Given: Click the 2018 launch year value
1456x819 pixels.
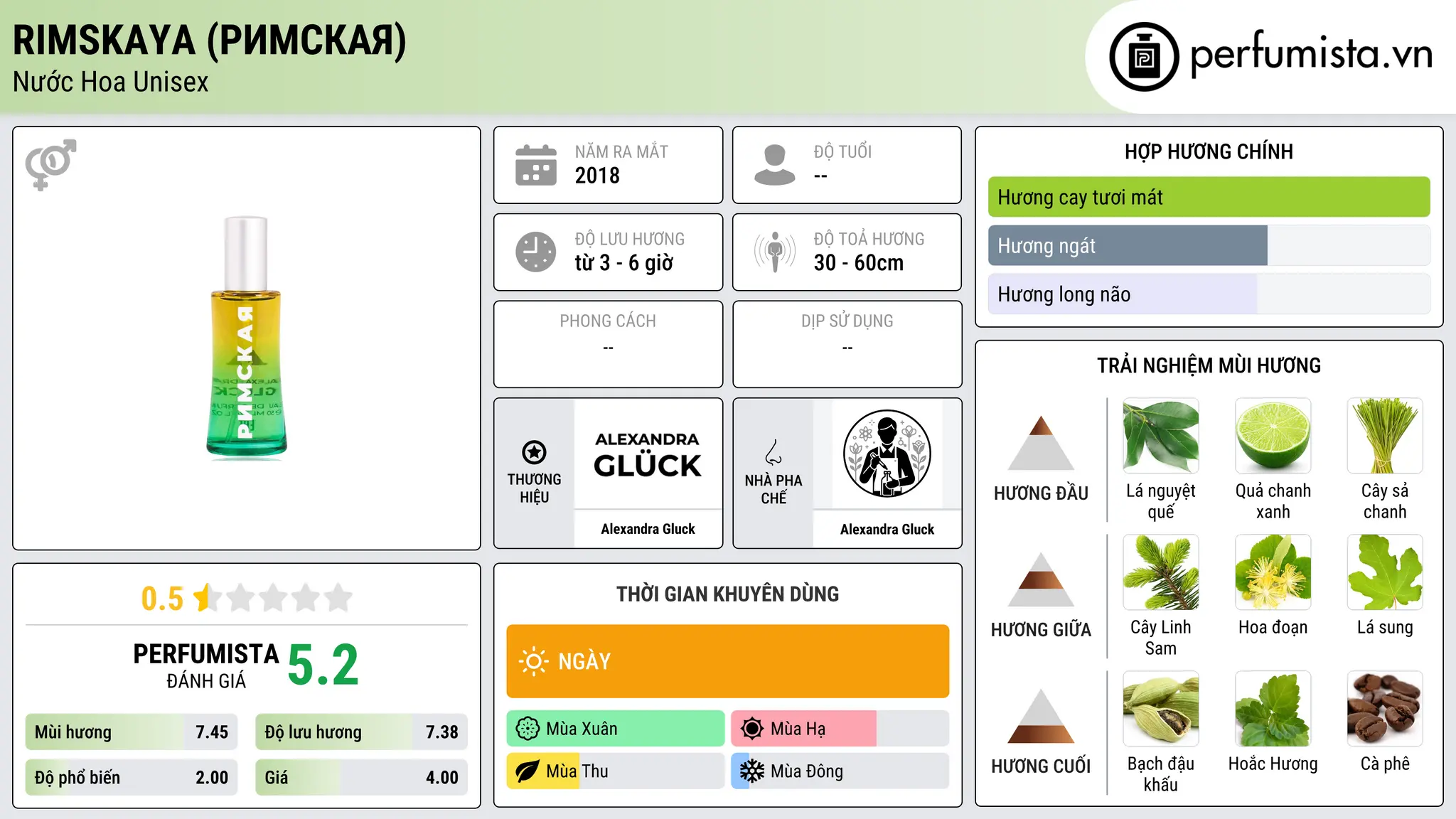Looking at the screenshot, I should click(597, 176).
